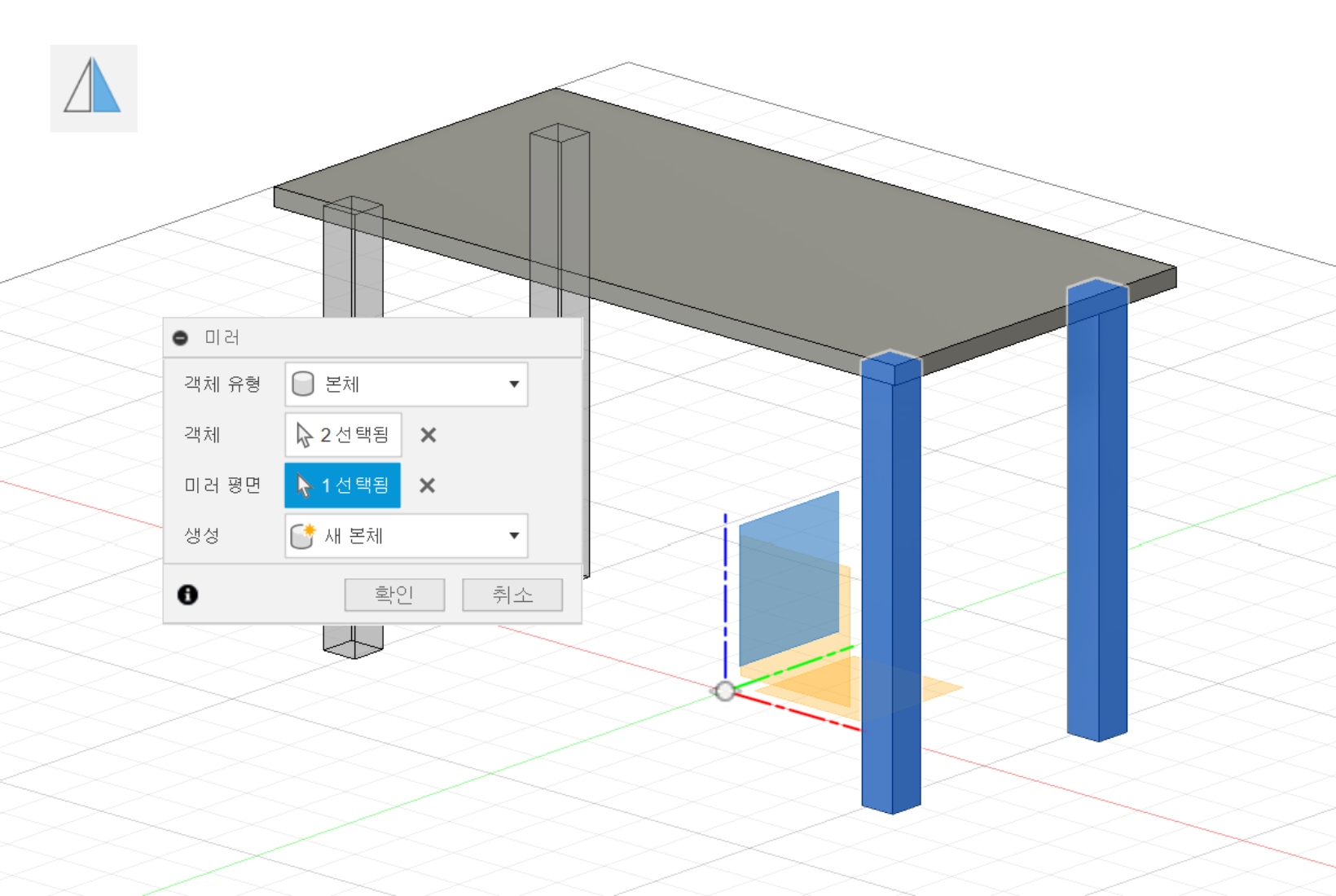Screen dimensions: 1336x896
Task: Clear the 객체 selection with X
Action: coord(428,435)
